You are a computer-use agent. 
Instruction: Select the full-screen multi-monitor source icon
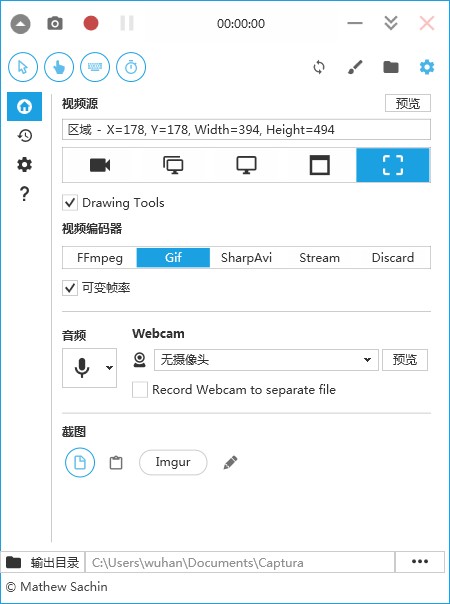[x=173, y=165]
